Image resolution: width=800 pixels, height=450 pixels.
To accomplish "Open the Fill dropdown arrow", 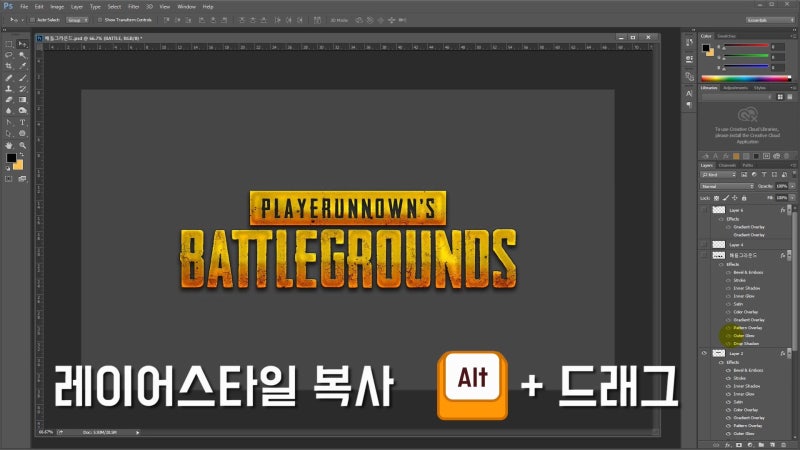I will click(x=792, y=197).
